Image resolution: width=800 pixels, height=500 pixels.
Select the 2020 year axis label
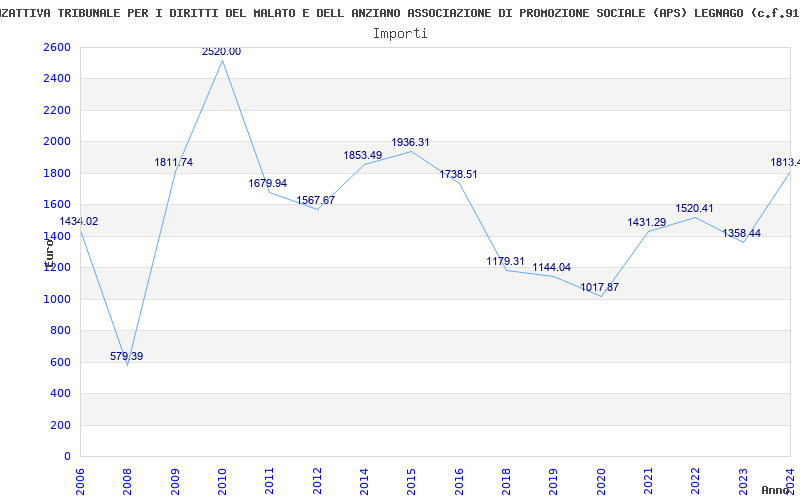tap(601, 481)
